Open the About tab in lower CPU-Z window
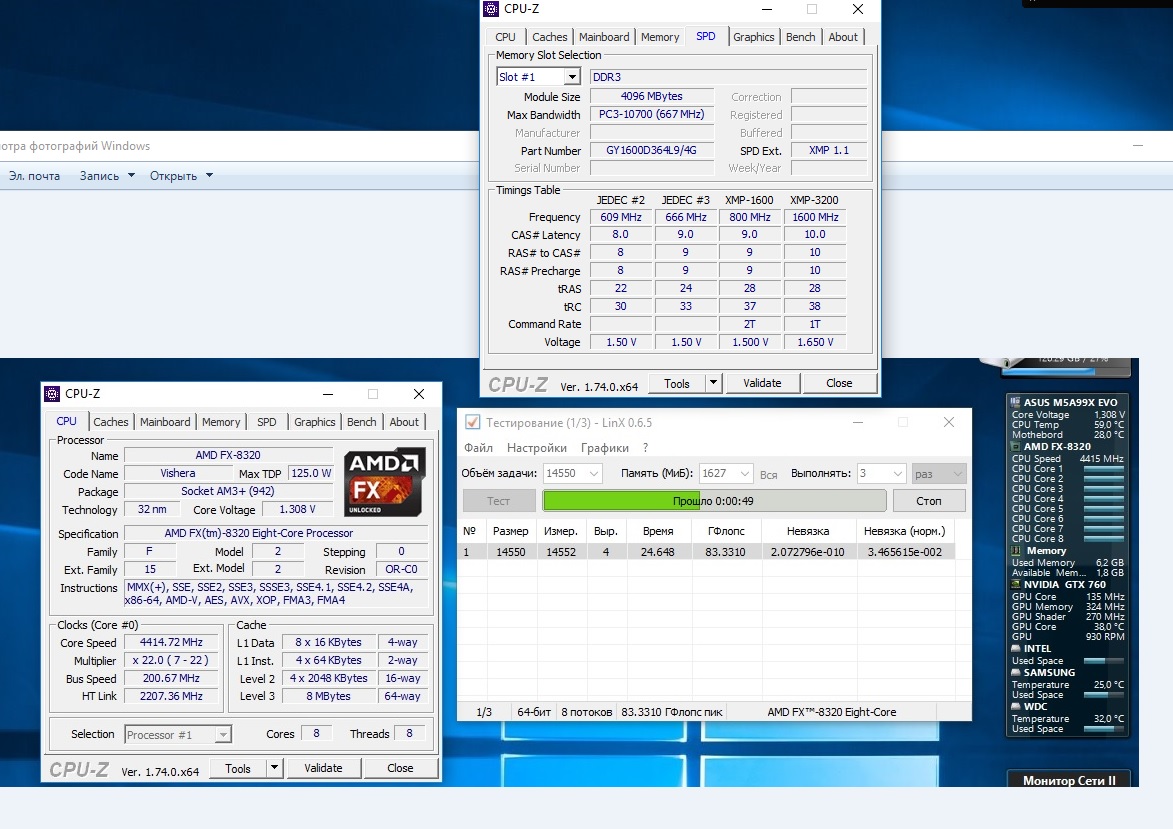Image resolution: width=1173 pixels, height=829 pixels. (x=404, y=422)
